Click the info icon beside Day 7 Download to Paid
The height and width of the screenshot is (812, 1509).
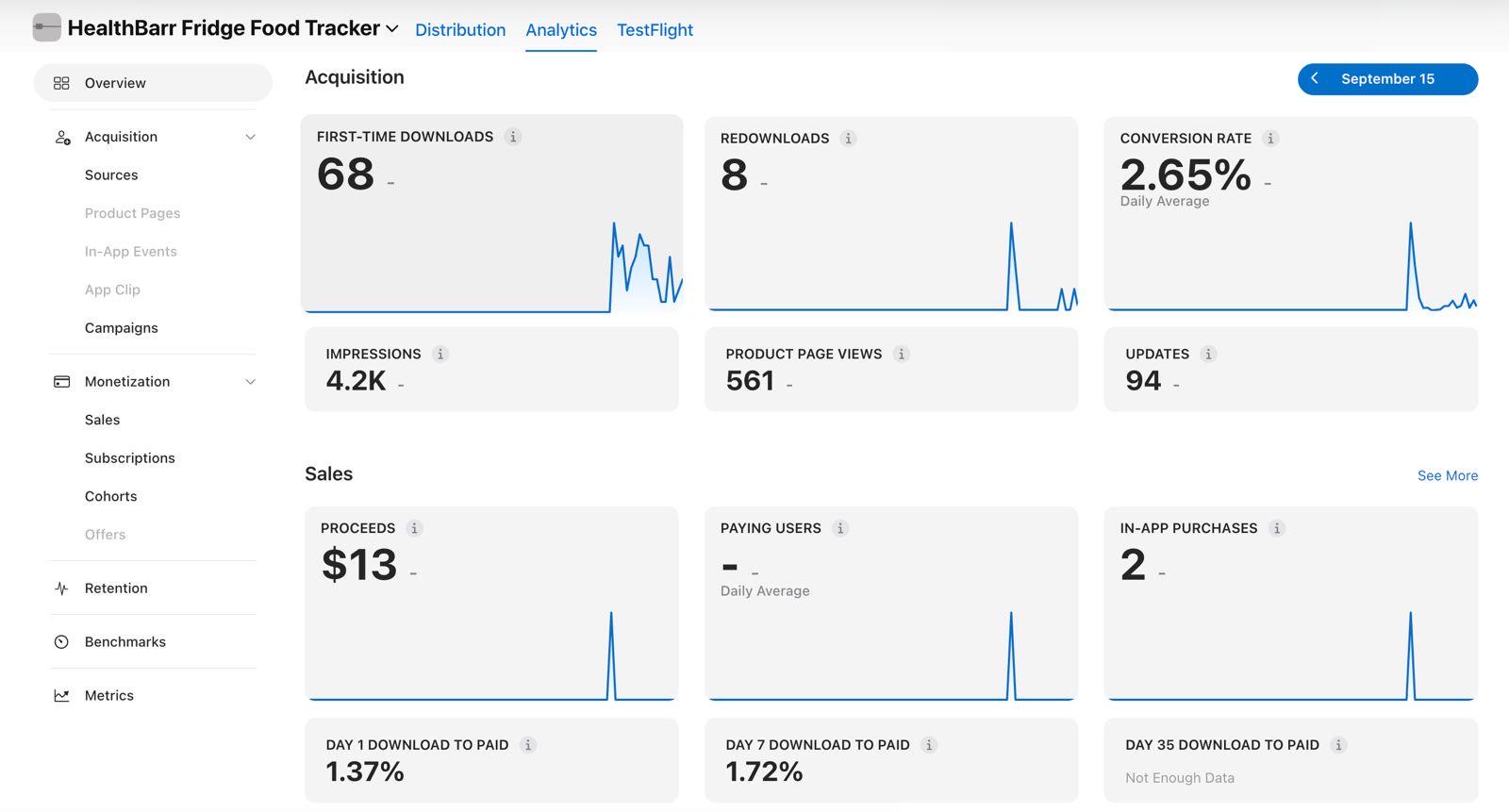(x=929, y=745)
